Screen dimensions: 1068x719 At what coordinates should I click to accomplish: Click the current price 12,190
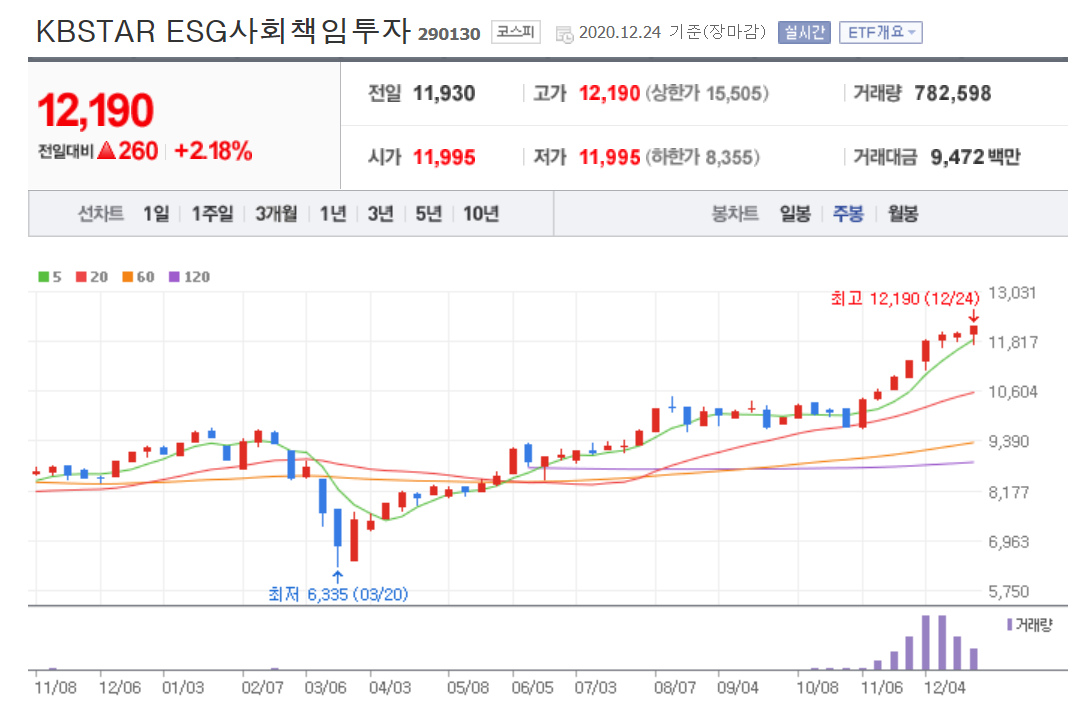(95, 111)
